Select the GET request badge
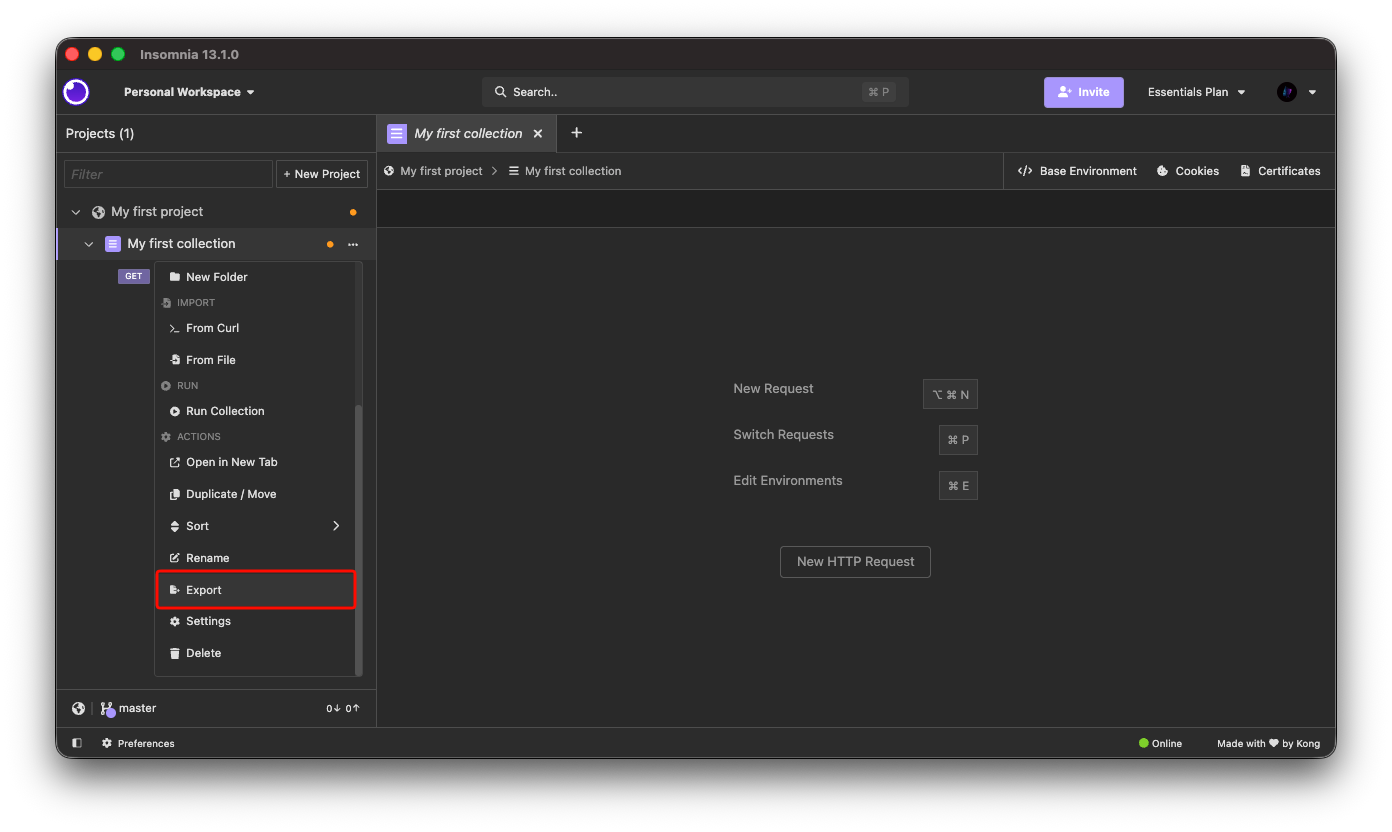This screenshot has width=1392, height=832. [x=133, y=276]
